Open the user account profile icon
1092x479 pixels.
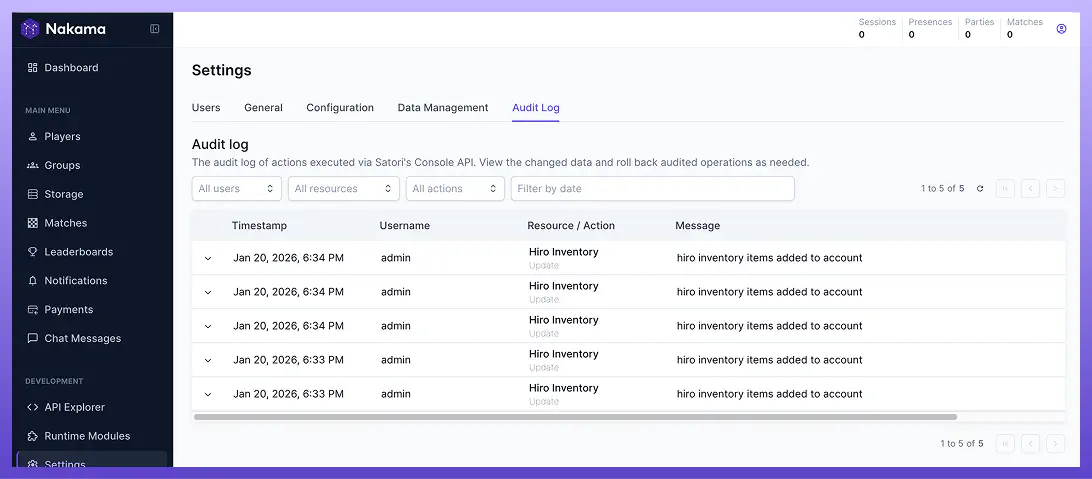[x=1061, y=29]
